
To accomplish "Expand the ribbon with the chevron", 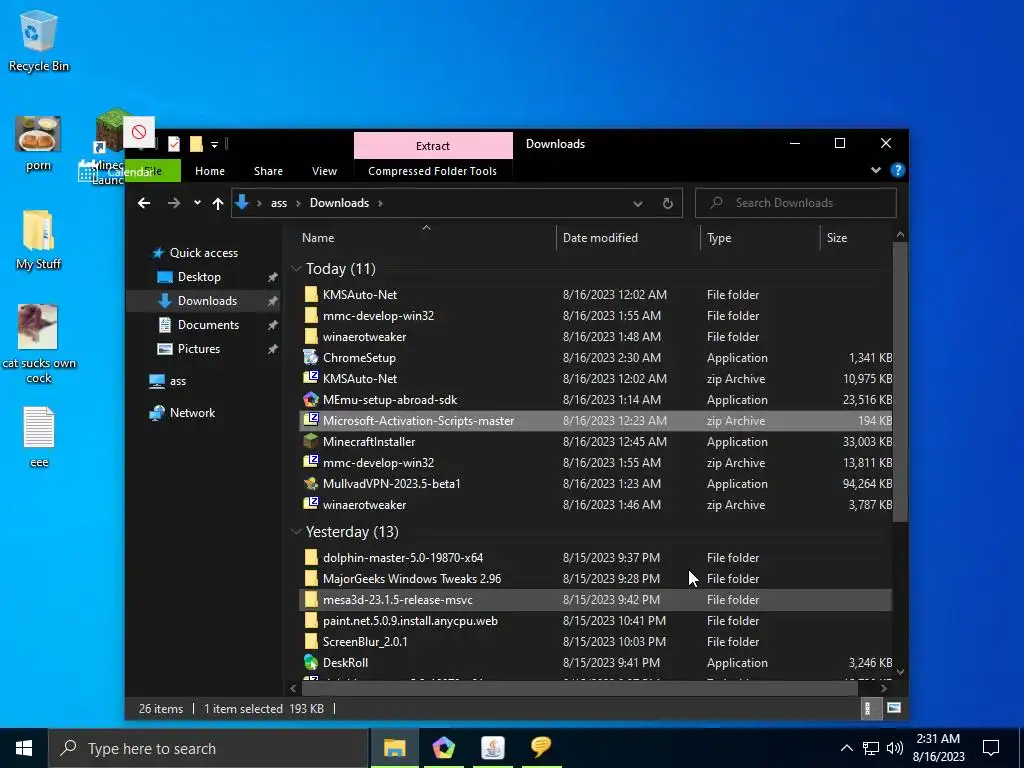I will pos(875,170).
